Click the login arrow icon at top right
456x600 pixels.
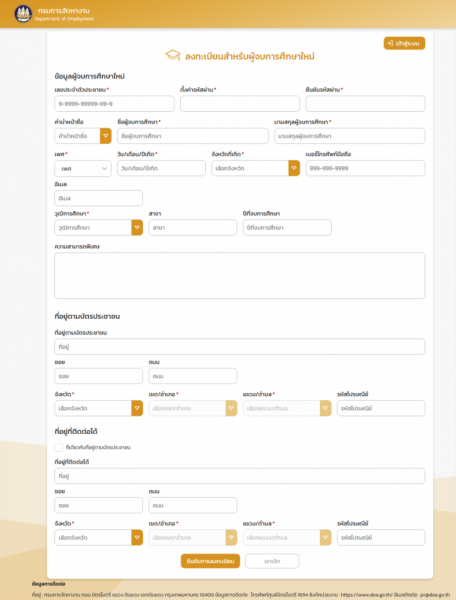click(390, 43)
